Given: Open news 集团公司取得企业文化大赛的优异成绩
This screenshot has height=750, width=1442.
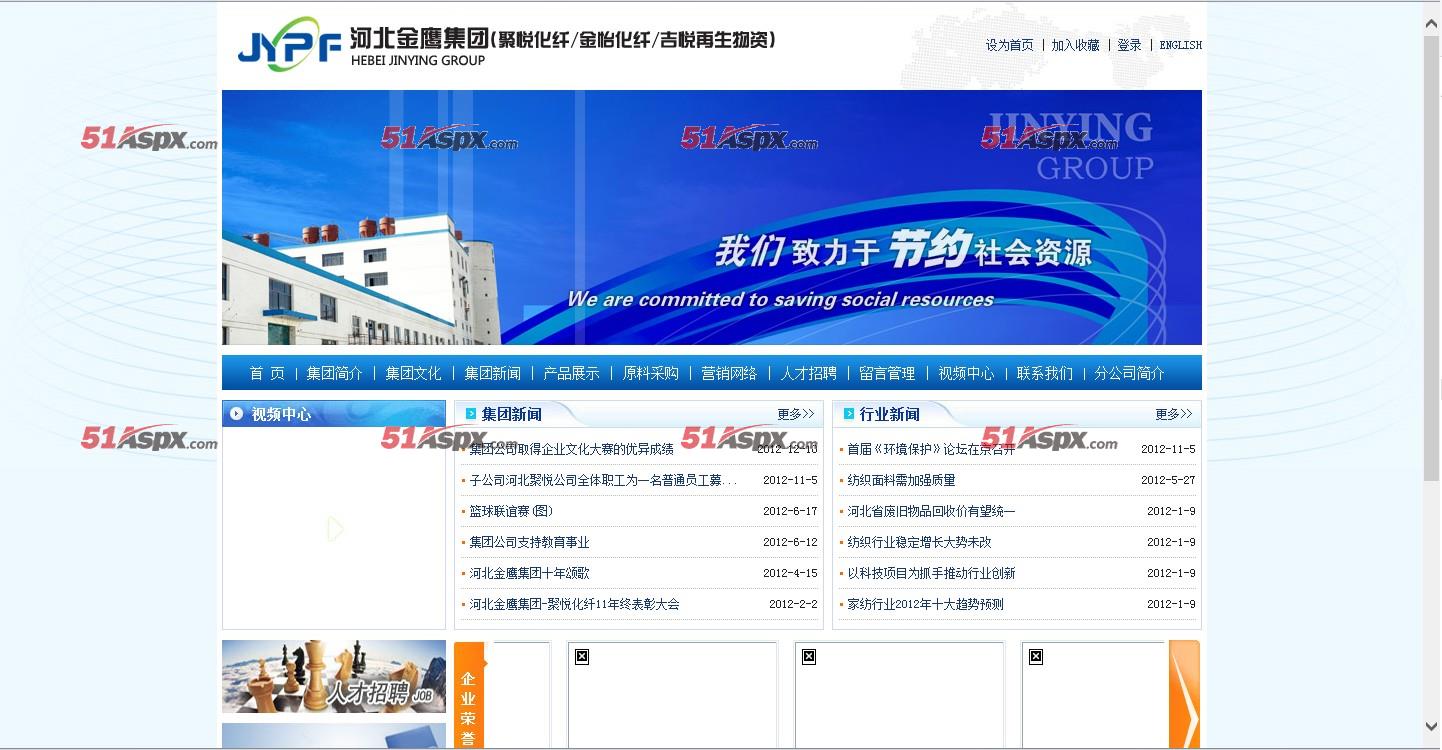Looking at the screenshot, I should [572, 449].
